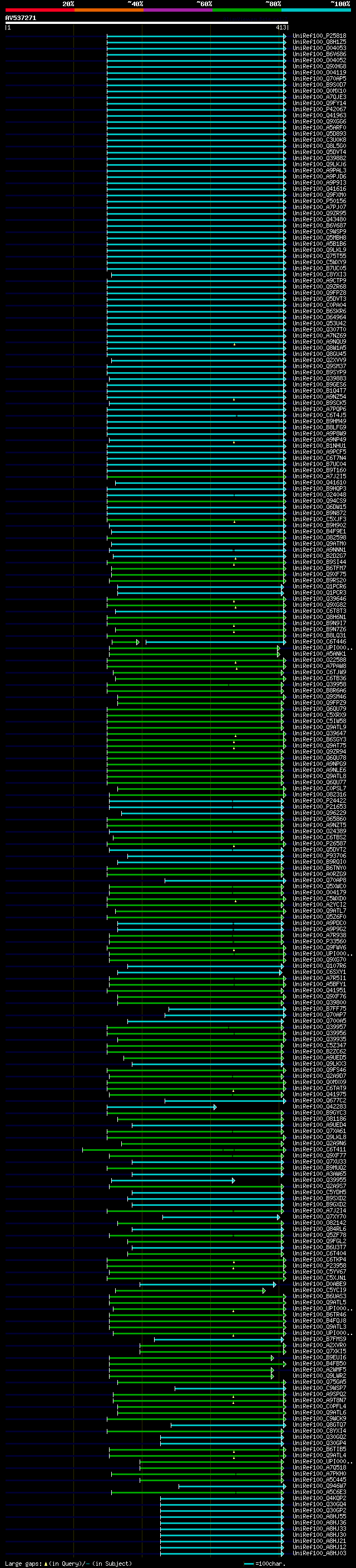Select the UniRef100_P50156 label
Viewport: 356px width, 1568px height.
[319, 201]
